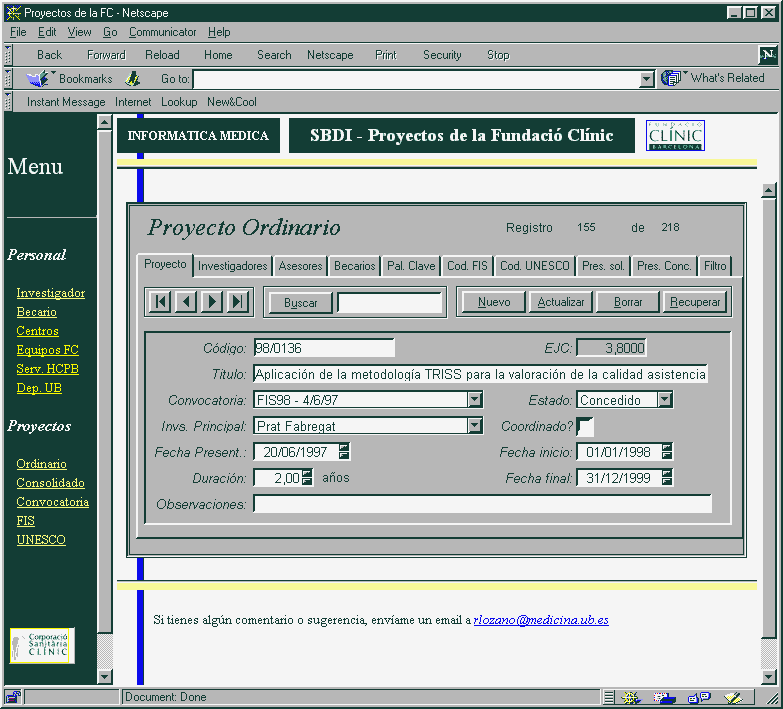
Task: Click the Netscape logo throbber
Action: pyautogui.click(x=768, y=55)
